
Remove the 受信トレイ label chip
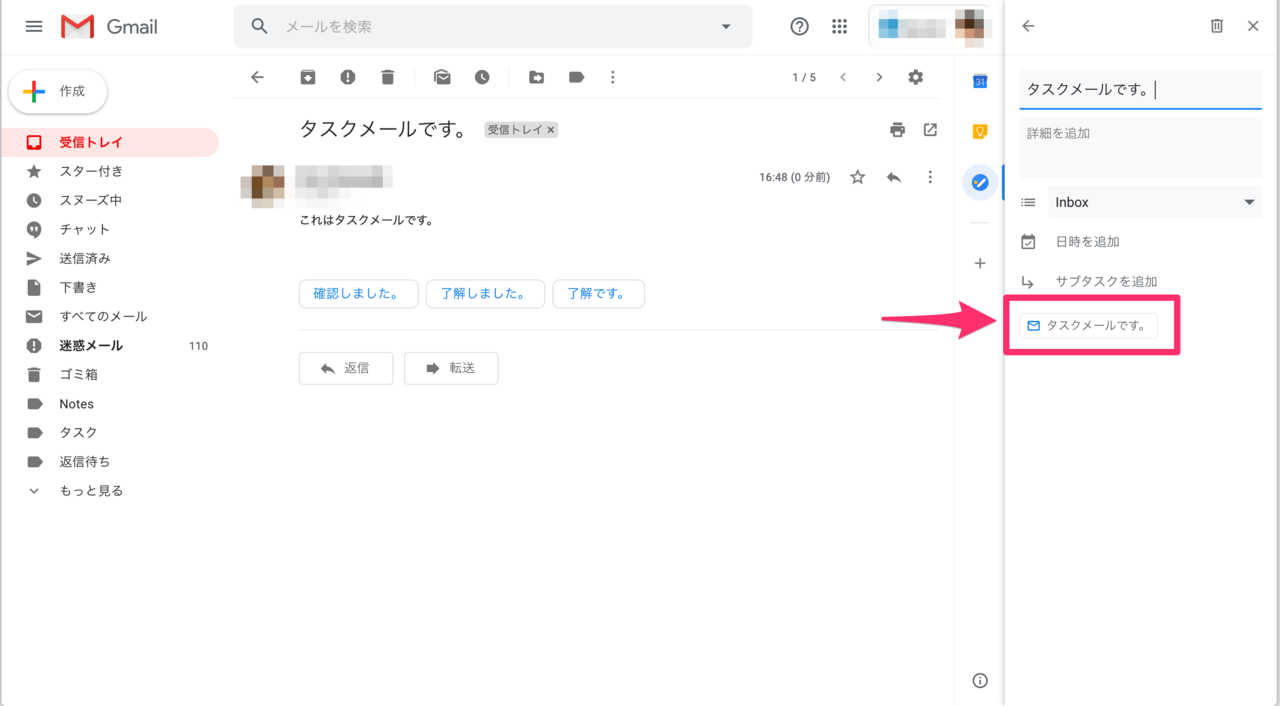coord(549,129)
